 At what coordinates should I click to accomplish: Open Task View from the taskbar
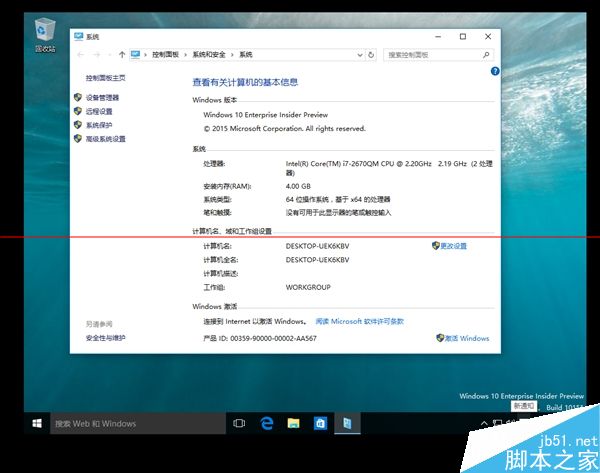239,423
